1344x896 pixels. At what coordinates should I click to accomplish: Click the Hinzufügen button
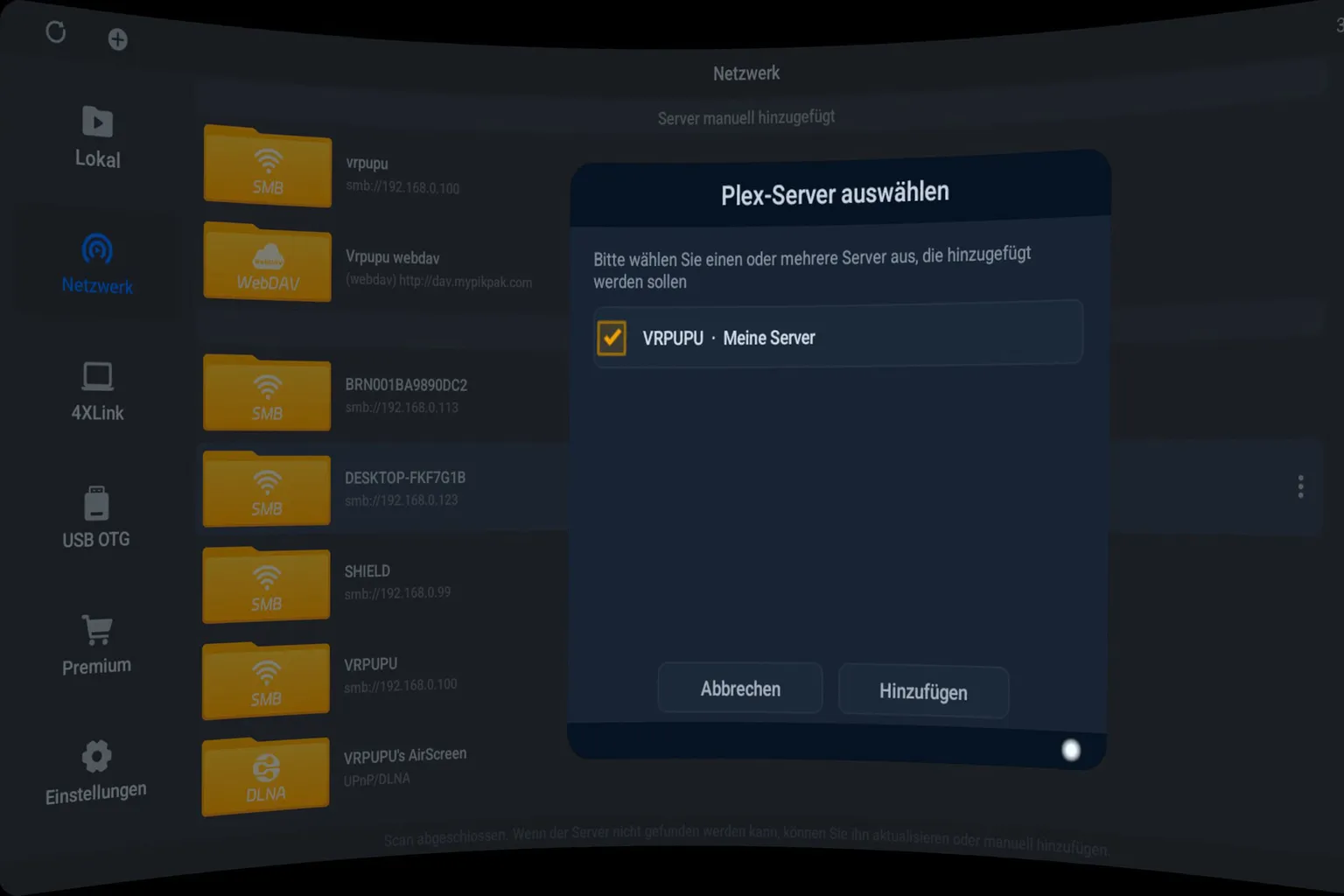click(x=923, y=691)
